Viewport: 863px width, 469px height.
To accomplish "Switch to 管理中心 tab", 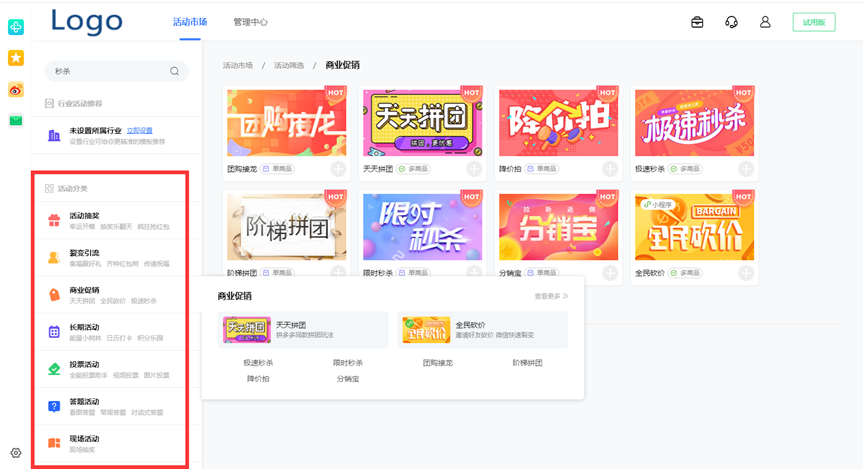I will click(x=250, y=22).
